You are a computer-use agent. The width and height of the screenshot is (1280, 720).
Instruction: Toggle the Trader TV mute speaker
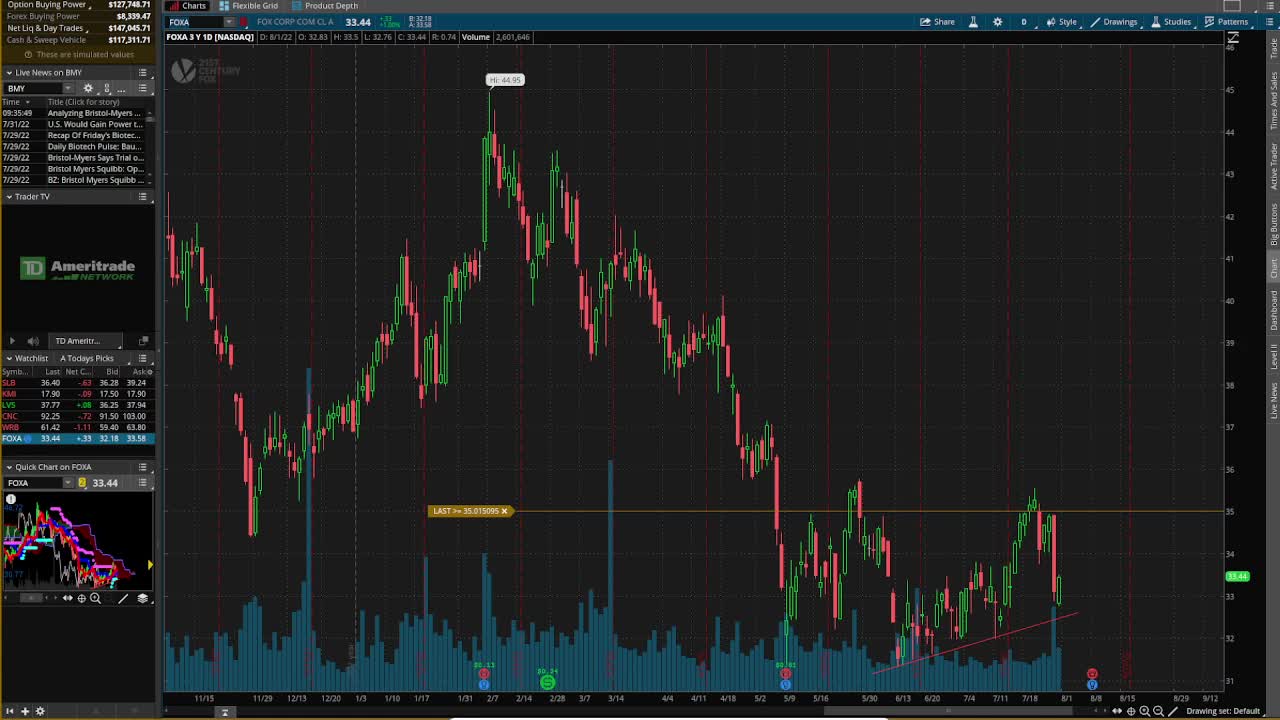(33, 341)
